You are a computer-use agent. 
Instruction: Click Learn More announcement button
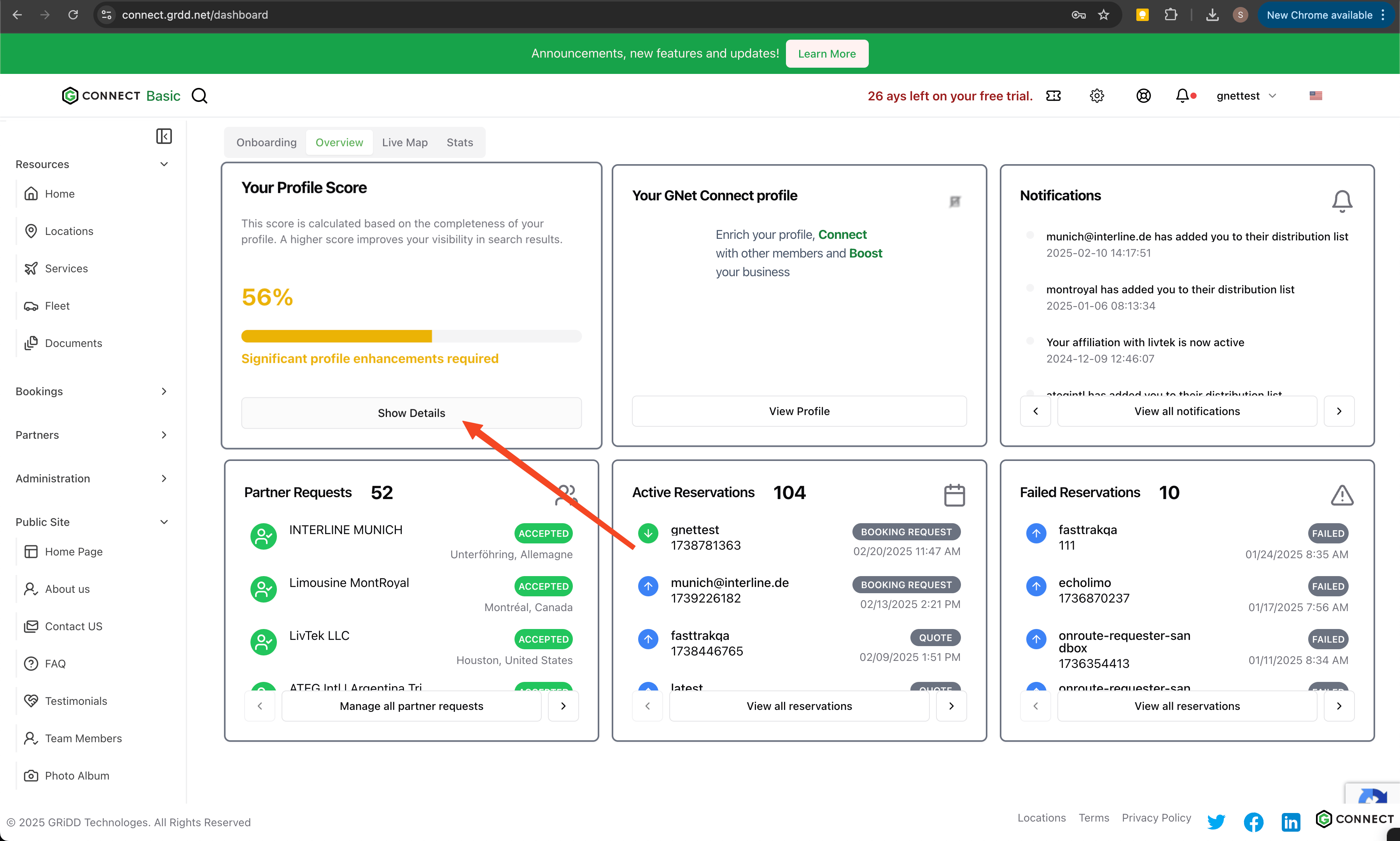pos(827,54)
